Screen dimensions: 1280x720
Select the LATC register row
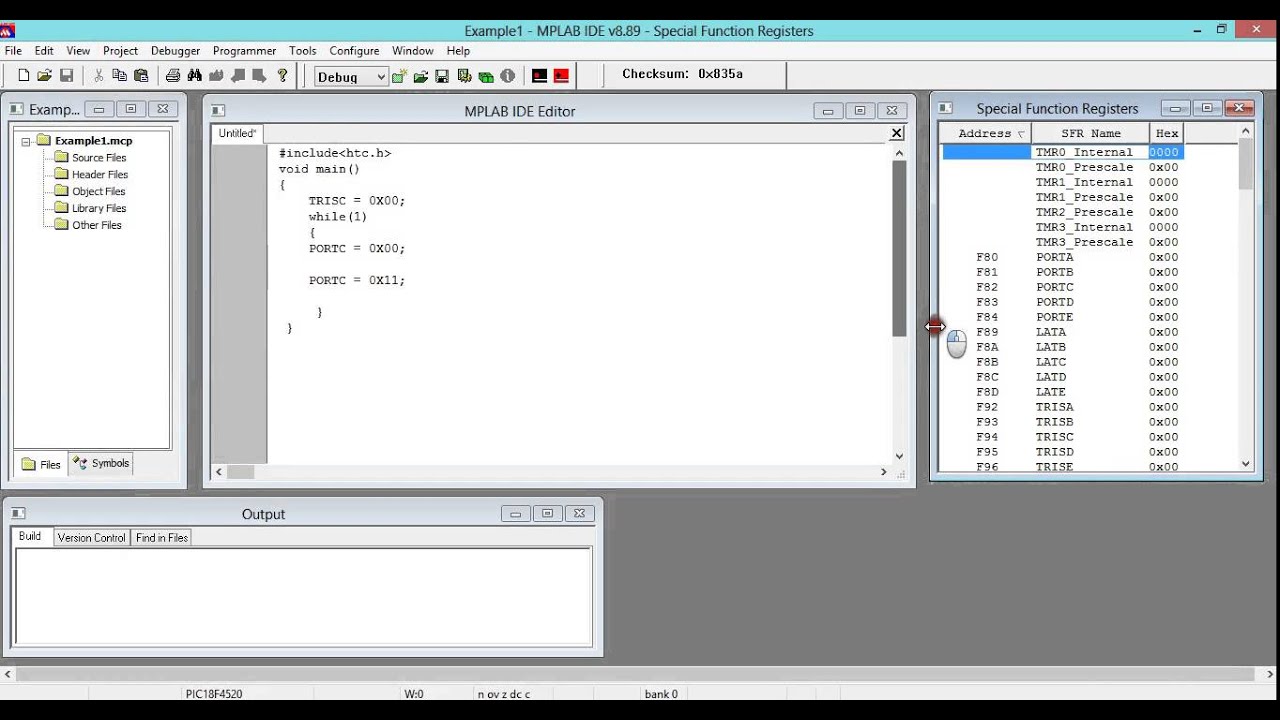pos(1063,362)
